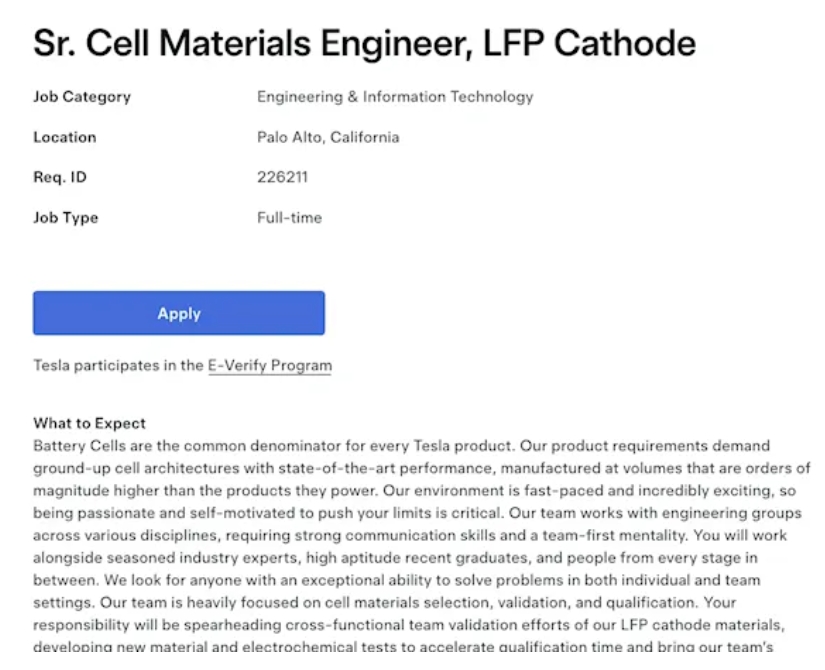Click the requisition number 226211
825x670 pixels.
click(x=282, y=177)
